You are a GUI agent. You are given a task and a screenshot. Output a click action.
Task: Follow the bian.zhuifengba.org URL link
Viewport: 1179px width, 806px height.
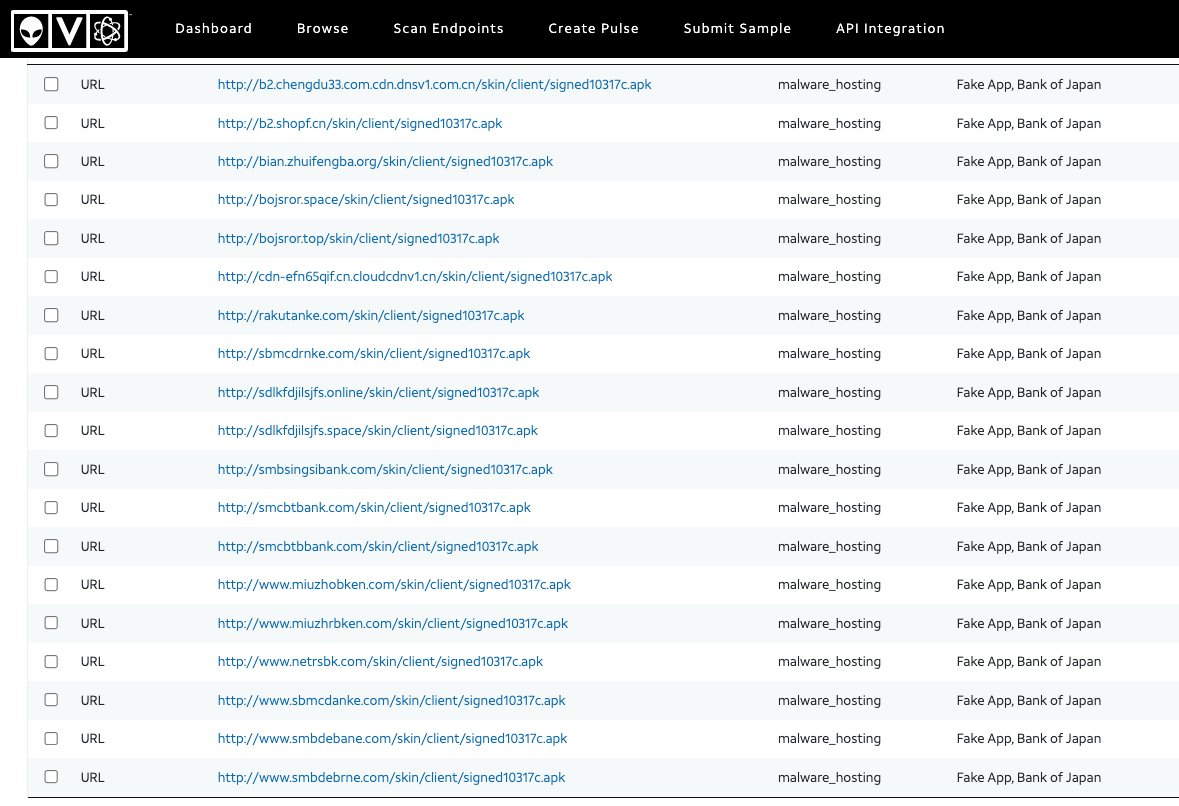coord(385,162)
